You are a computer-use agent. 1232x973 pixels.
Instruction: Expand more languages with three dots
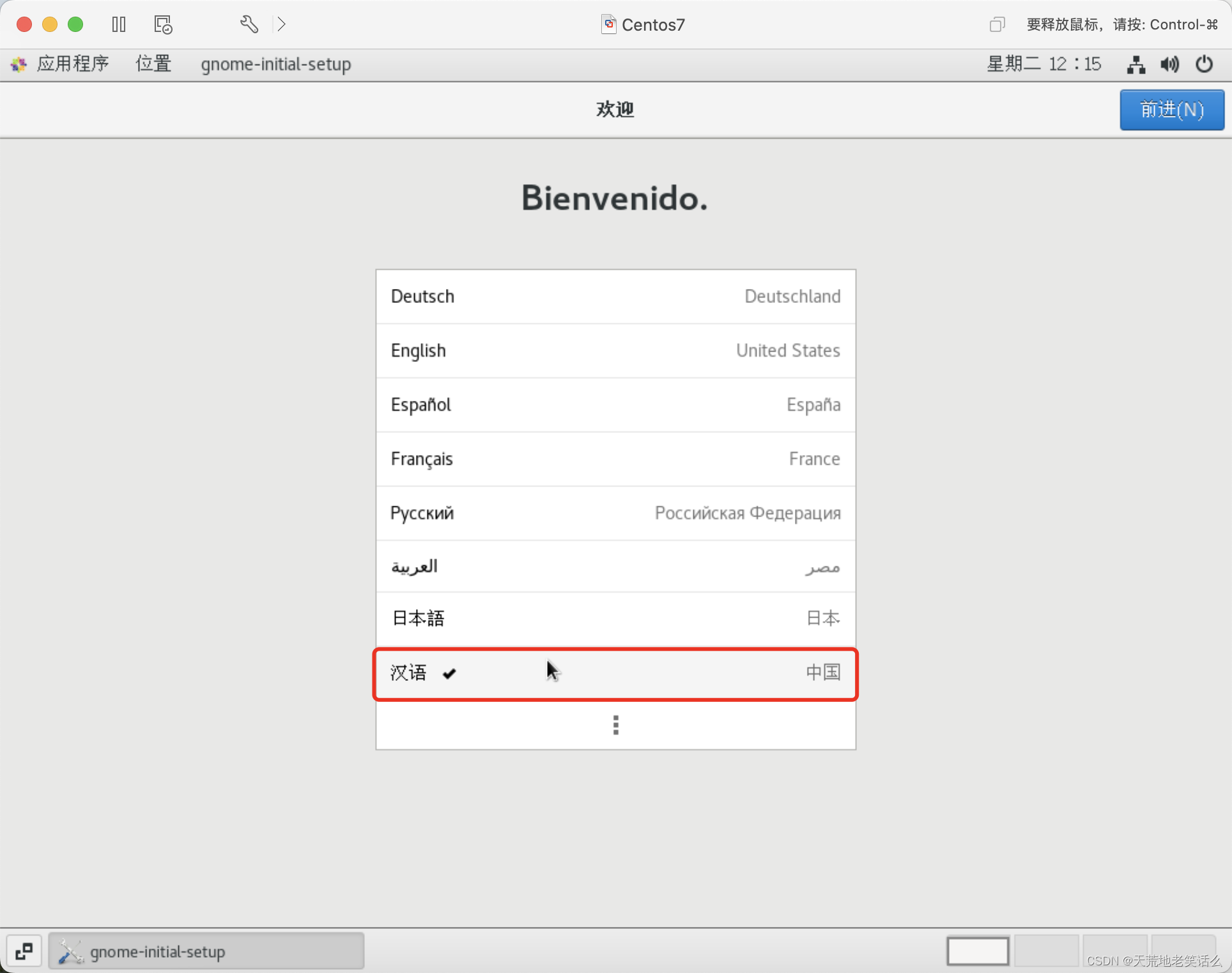[615, 725]
